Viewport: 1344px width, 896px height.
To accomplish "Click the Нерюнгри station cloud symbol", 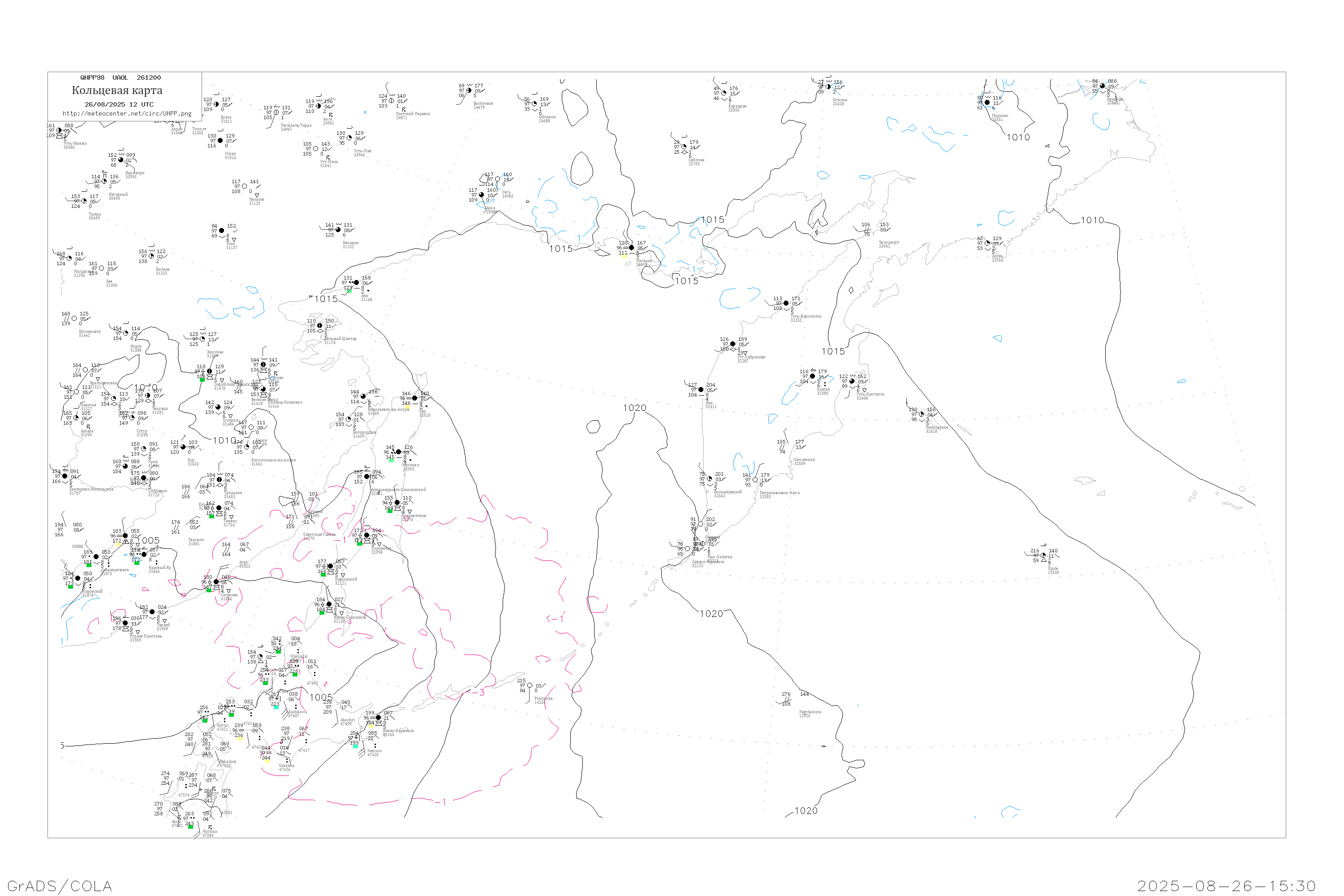I will click(x=121, y=160).
